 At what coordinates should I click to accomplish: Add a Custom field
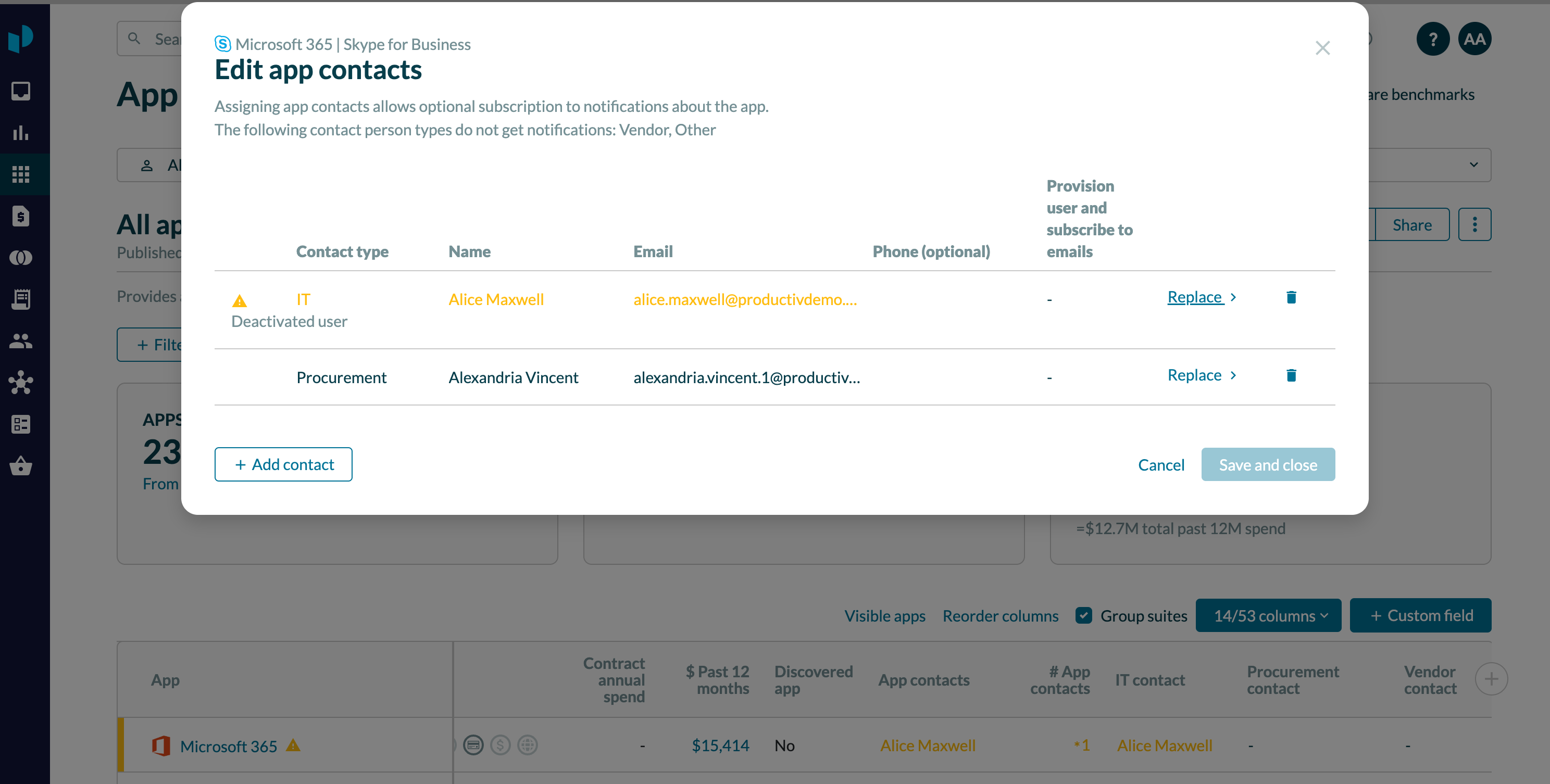point(1420,615)
